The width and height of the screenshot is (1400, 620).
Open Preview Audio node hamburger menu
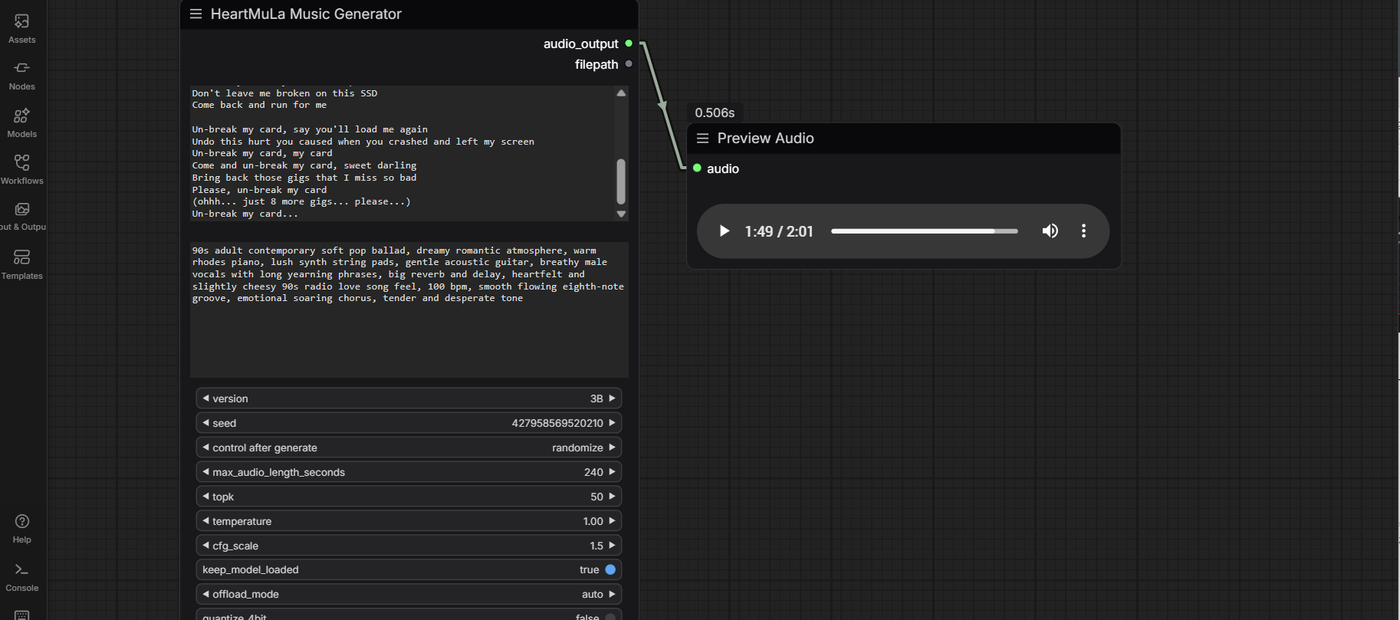click(703, 138)
